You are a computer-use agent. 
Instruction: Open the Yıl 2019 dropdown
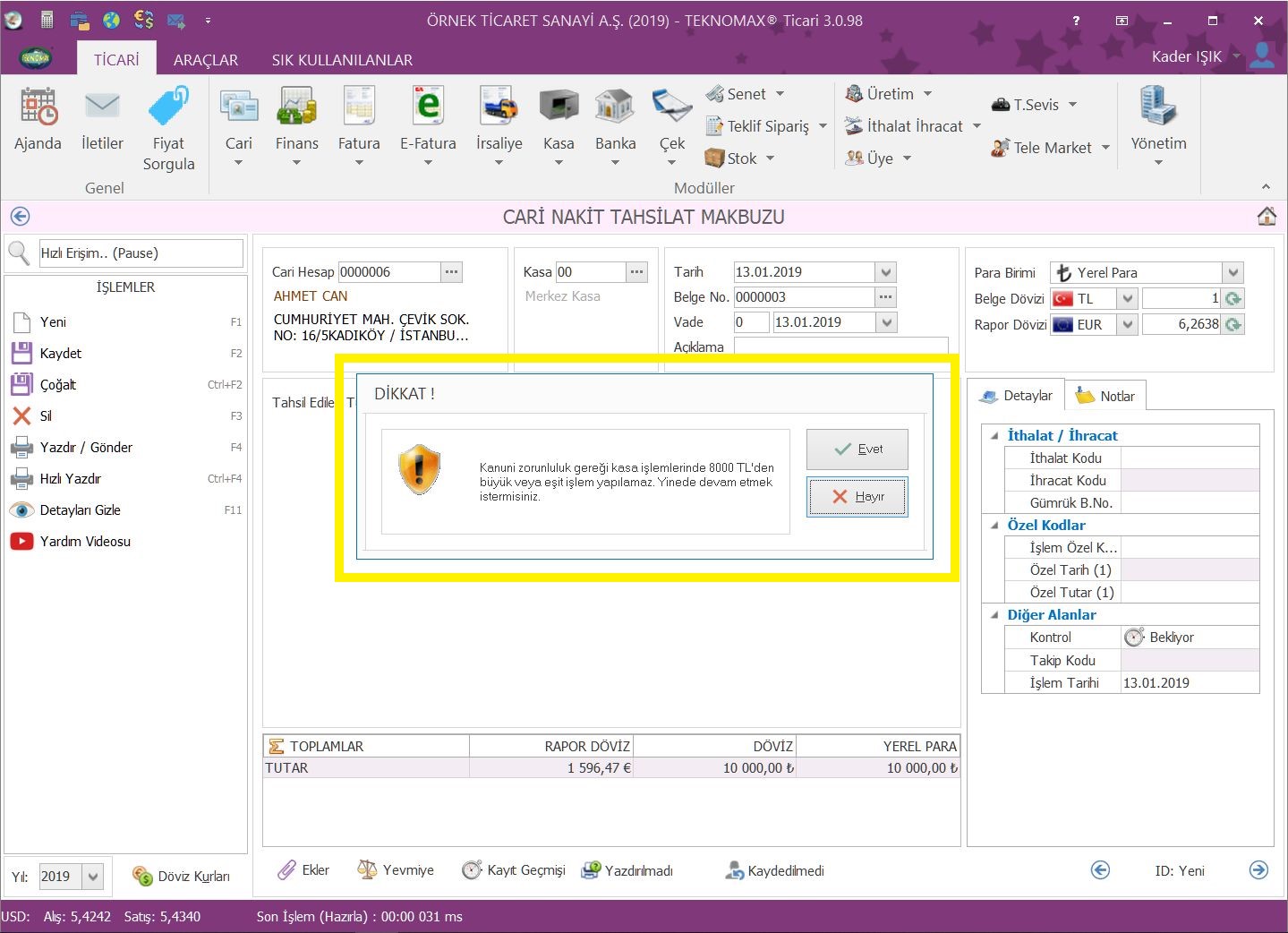click(93, 877)
